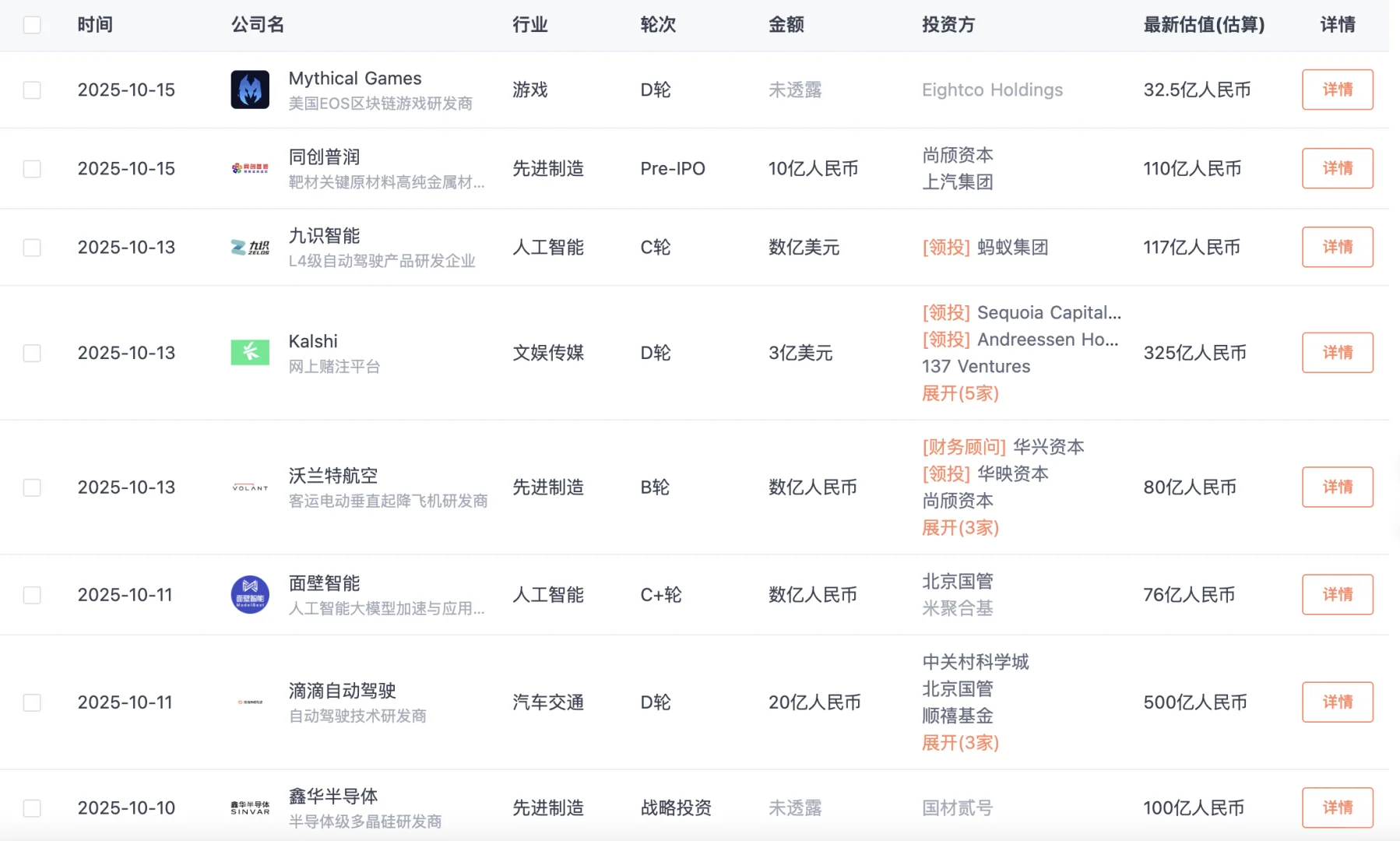Image resolution: width=1400 pixels, height=841 pixels.
Task: Expand 沃兰特航空 investors 展开(3家)
Action: 960,528
